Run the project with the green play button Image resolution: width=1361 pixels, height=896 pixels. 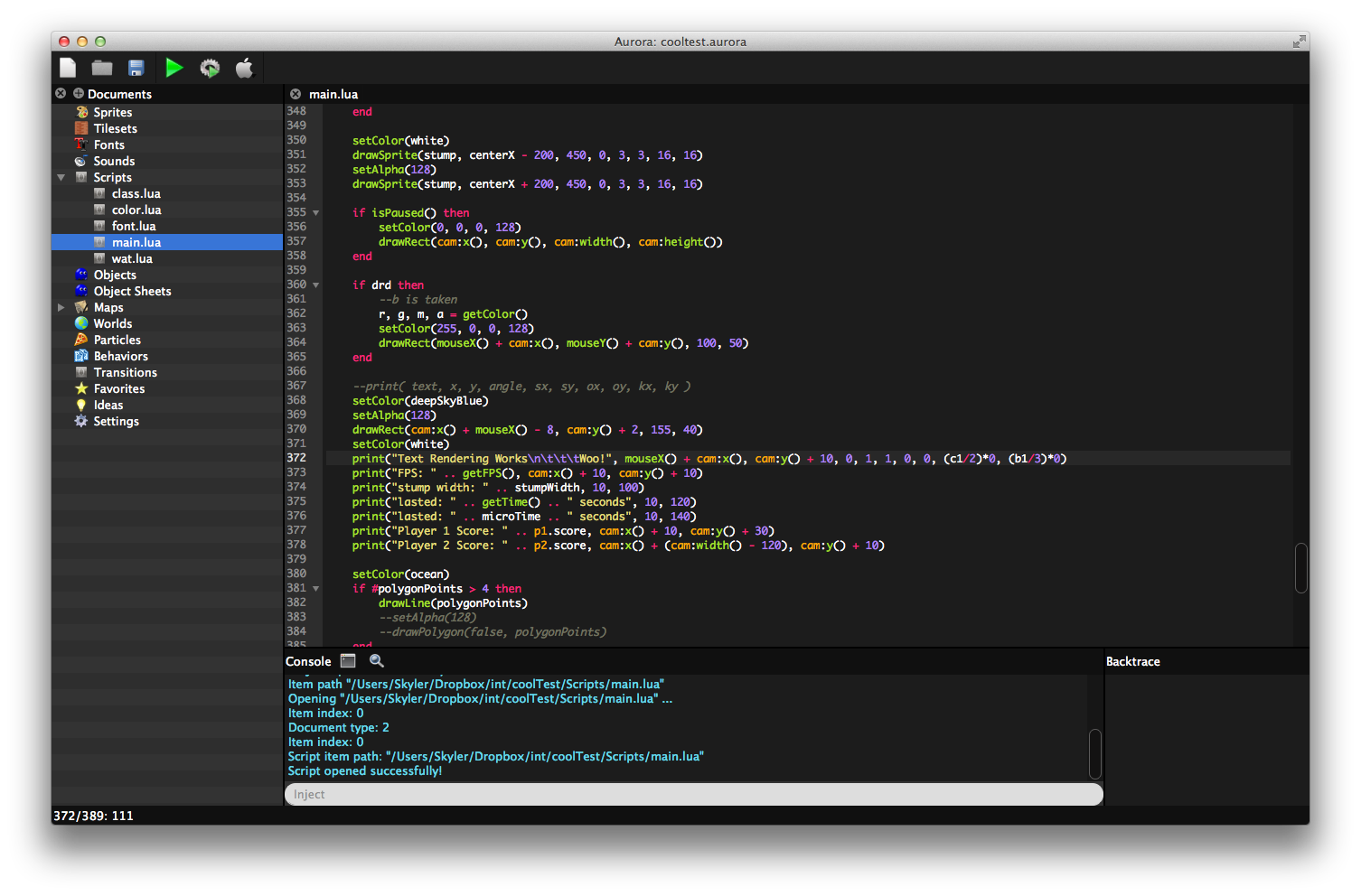pos(174,68)
